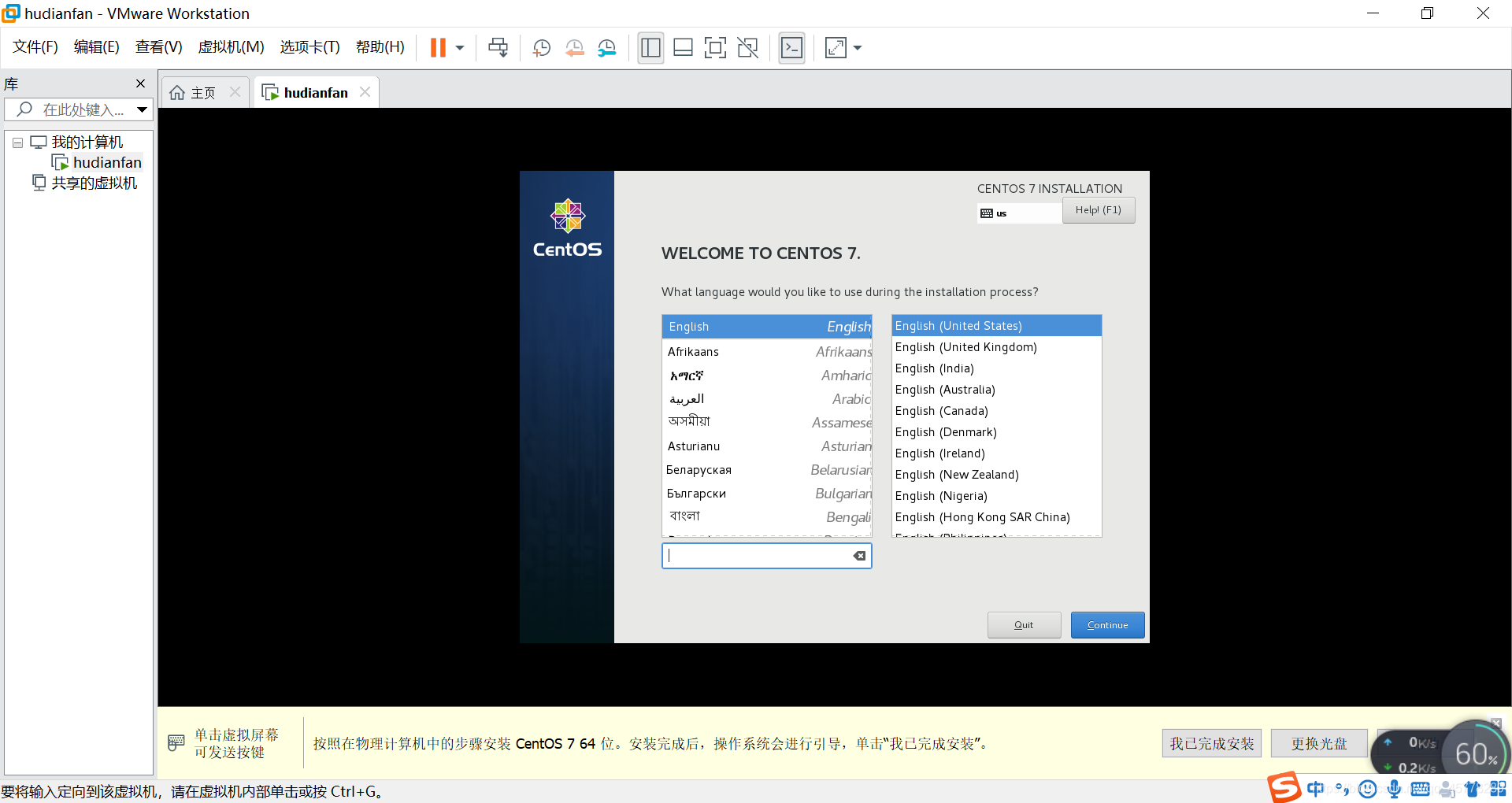The image size is (1512, 803).
Task: Open the stretch mode dropdown arrow
Action: click(858, 48)
